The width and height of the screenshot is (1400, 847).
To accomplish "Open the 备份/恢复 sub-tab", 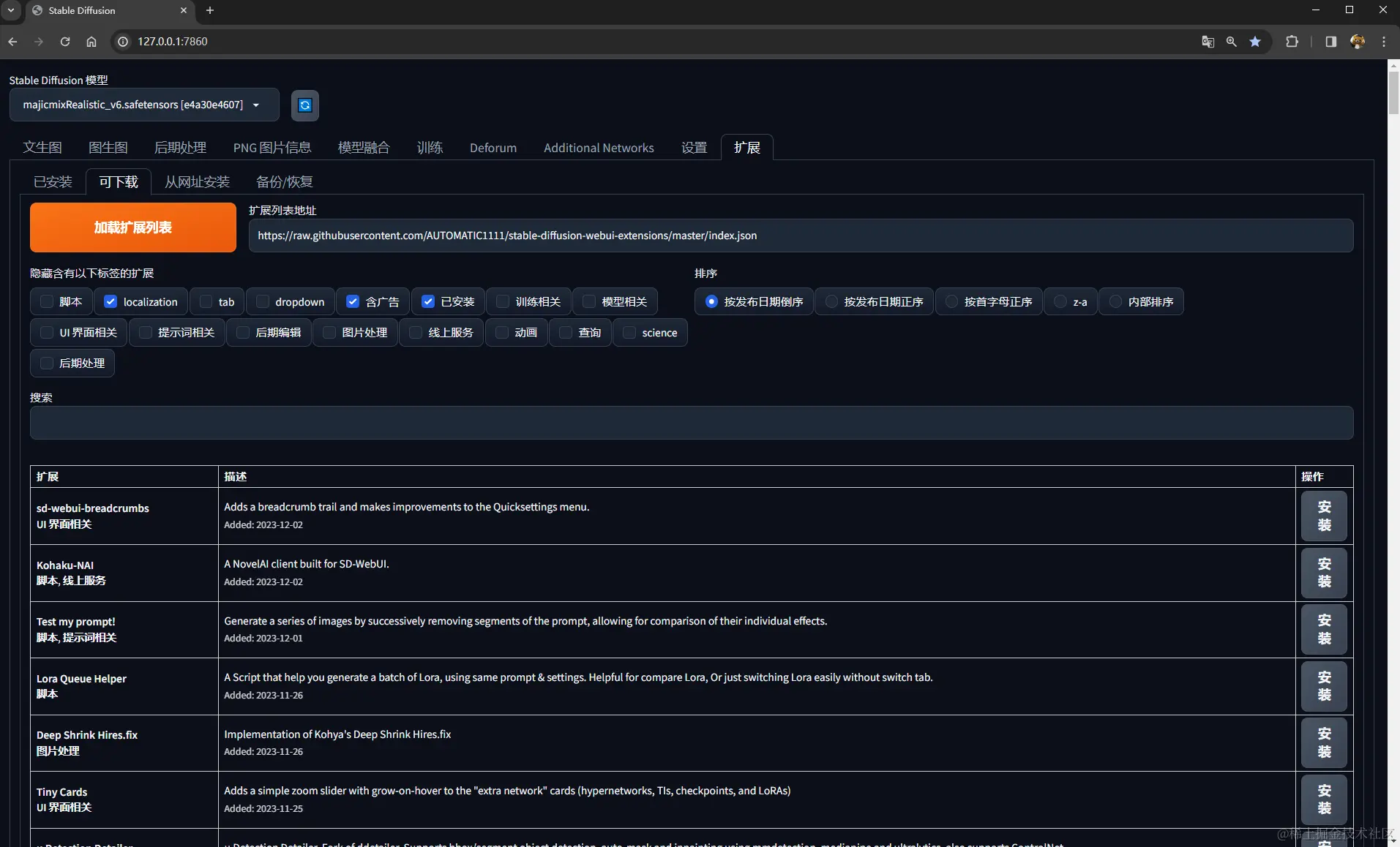I will pyautogui.click(x=285, y=182).
